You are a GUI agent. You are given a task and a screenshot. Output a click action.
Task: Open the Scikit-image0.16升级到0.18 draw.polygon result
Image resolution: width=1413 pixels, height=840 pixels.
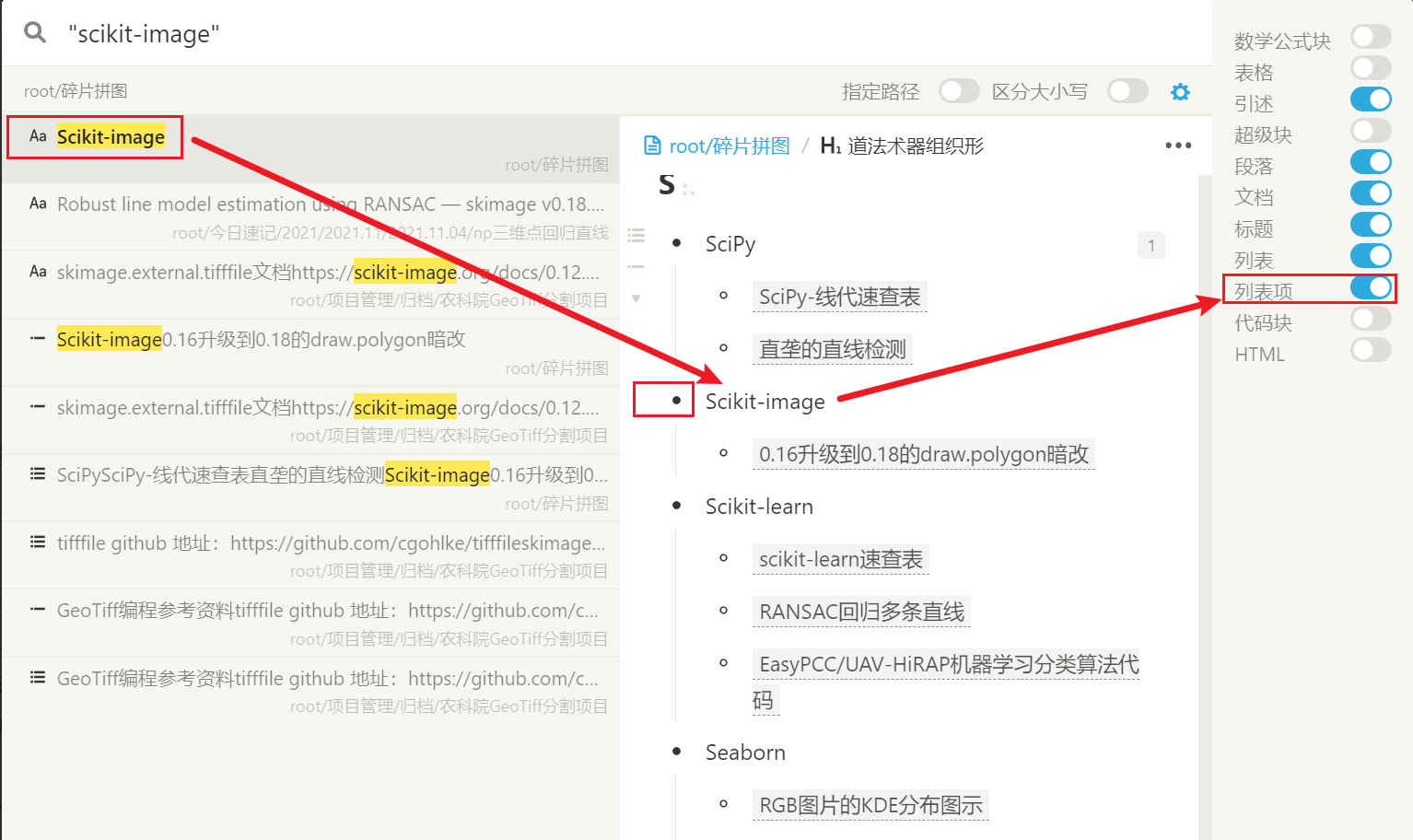click(x=310, y=352)
